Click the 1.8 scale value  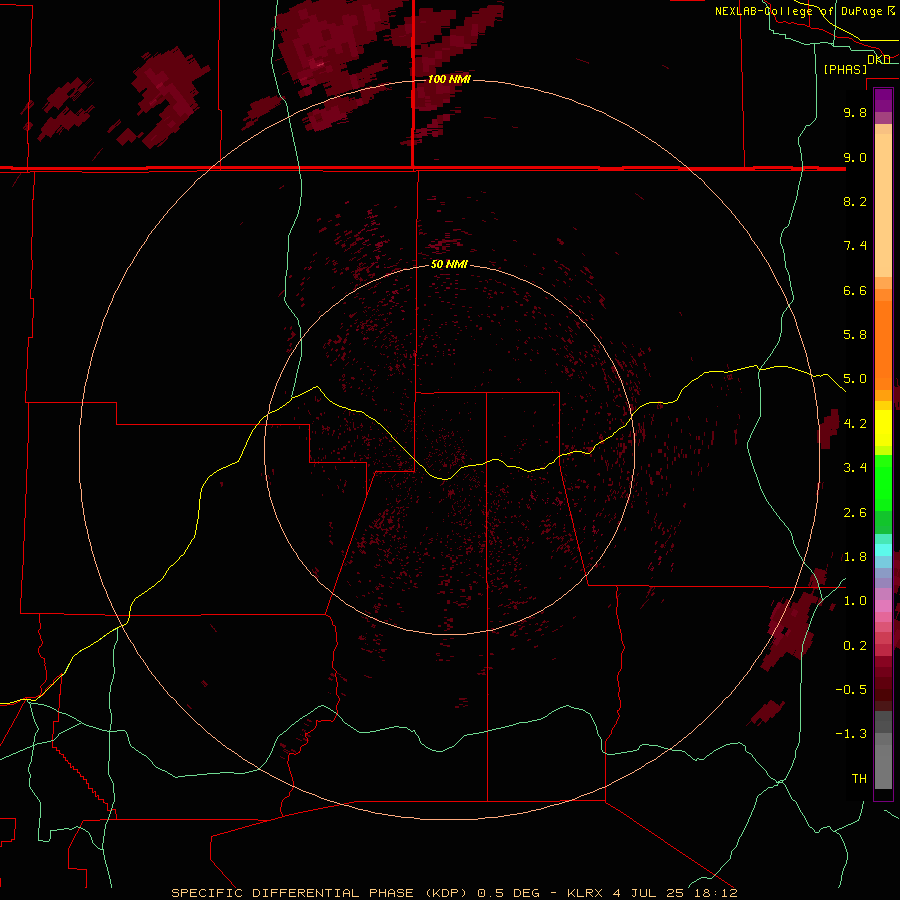(855, 557)
